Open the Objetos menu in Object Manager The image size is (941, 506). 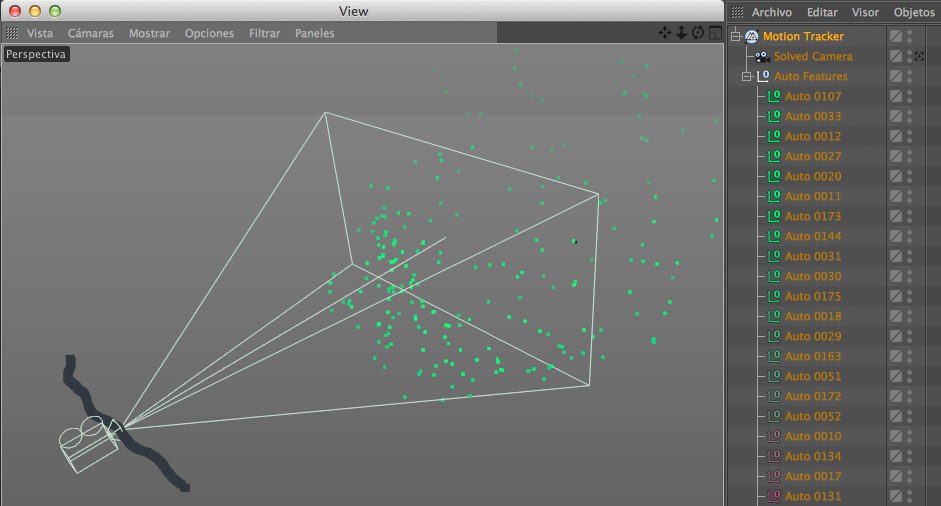pos(914,12)
